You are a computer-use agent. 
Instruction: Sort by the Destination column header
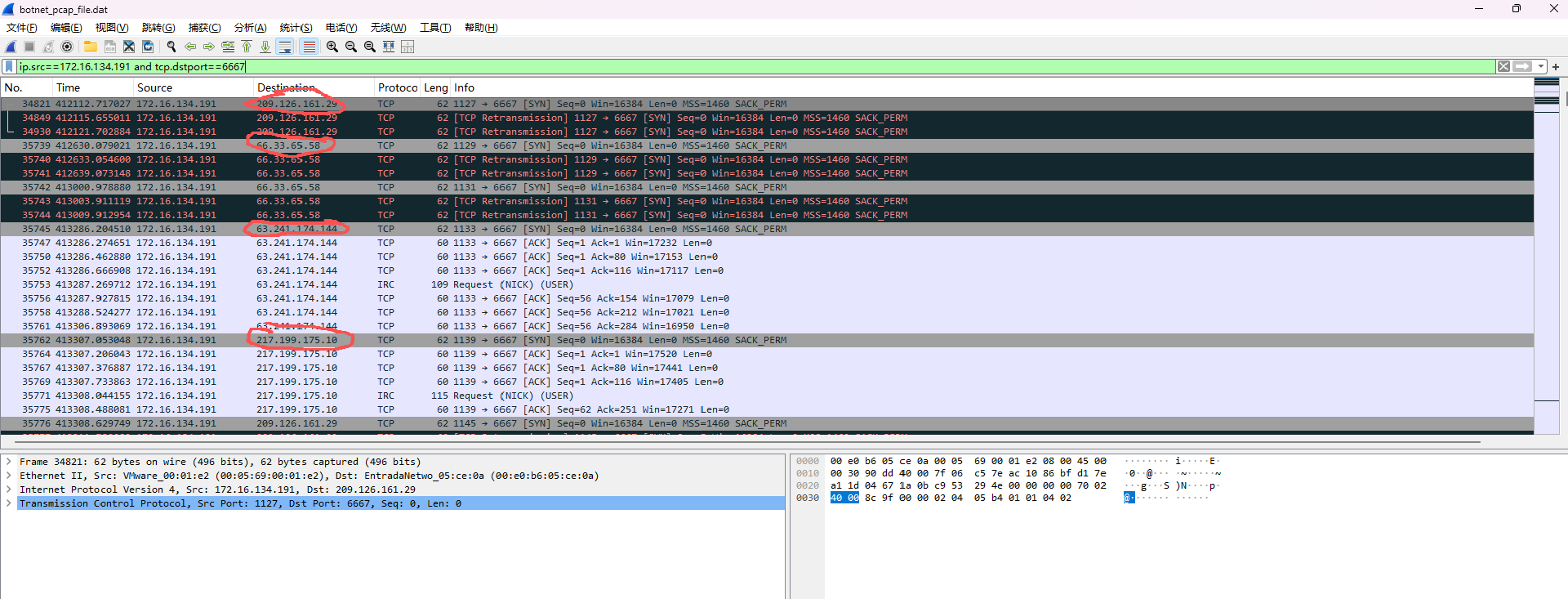tap(314, 87)
